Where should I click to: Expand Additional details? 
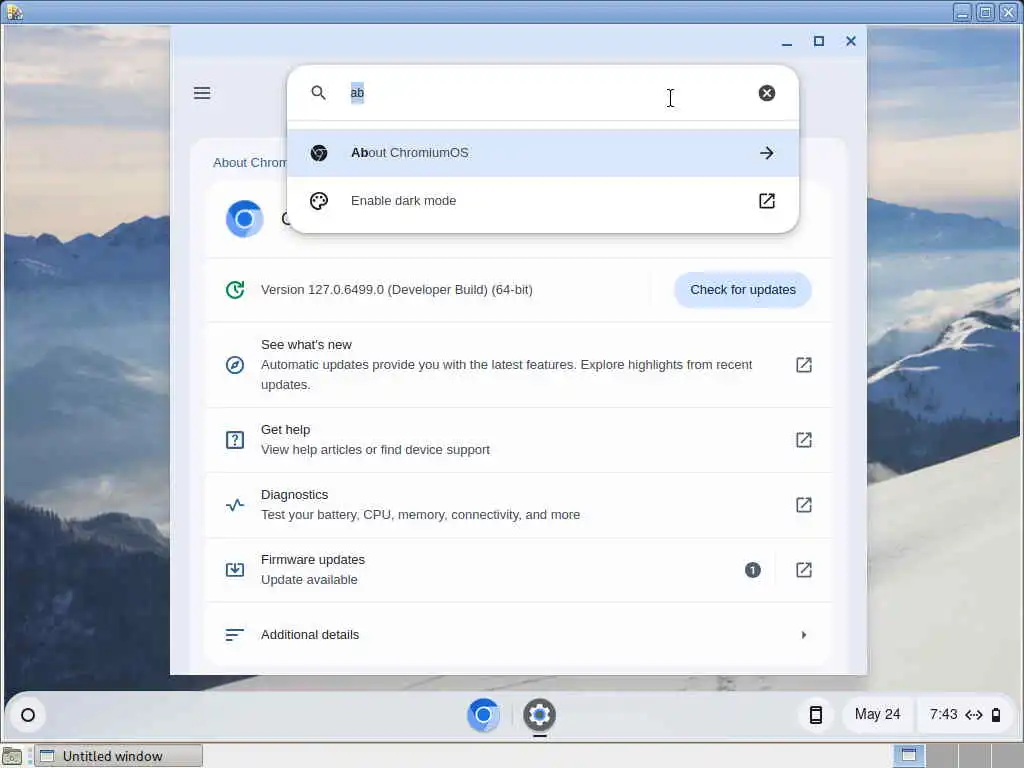pos(519,635)
